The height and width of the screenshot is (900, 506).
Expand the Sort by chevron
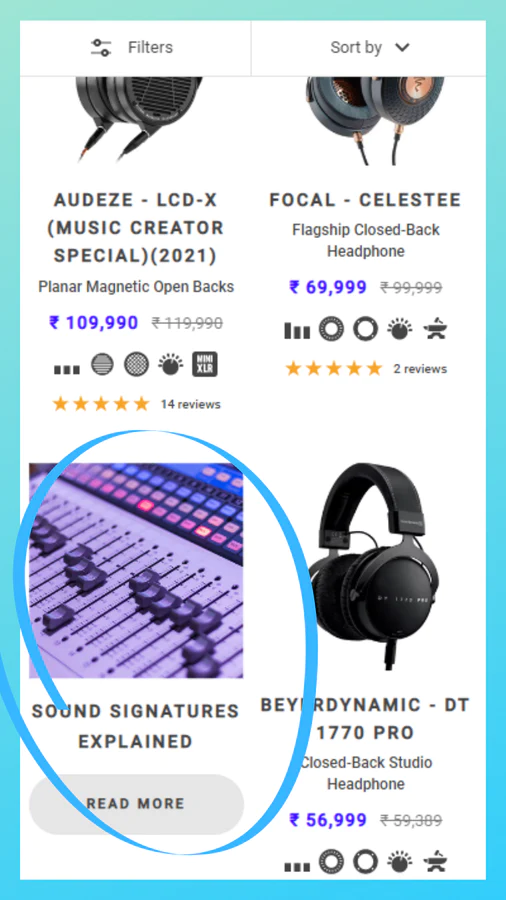click(x=403, y=48)
